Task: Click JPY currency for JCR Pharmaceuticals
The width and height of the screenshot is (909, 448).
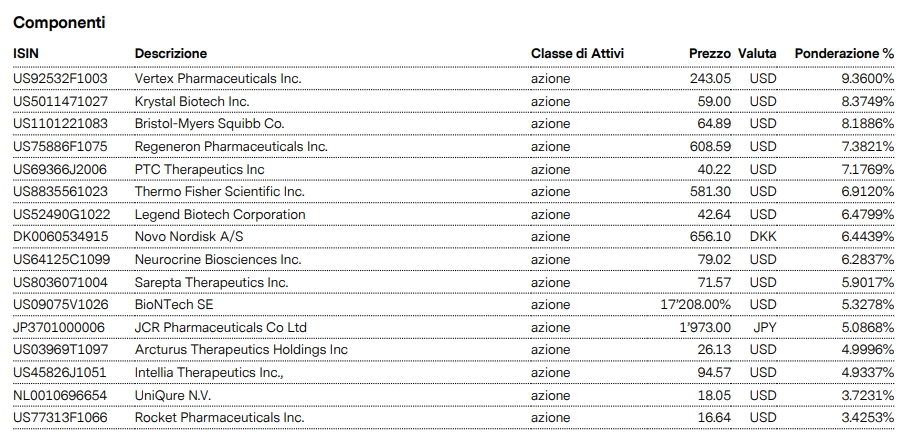Action: pos(763,327)
